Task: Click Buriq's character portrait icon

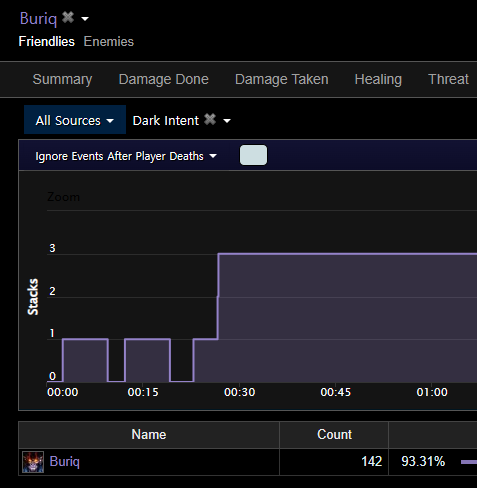Action: pyautogui.click(x=33, y=462)
